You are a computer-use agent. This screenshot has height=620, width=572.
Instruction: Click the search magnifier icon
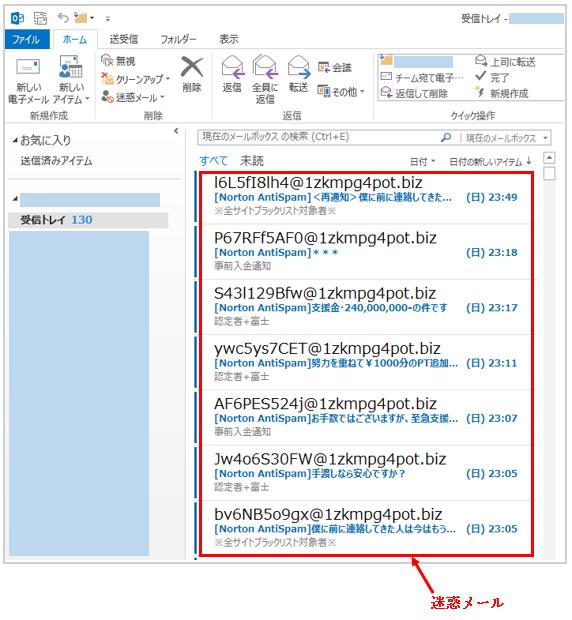(x=446, y=137)
